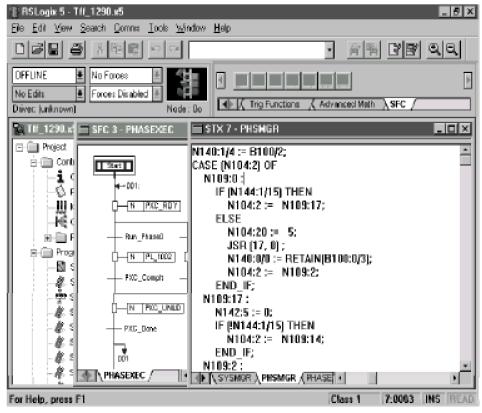This screenshot has height=413, width=482.
Task: Click the PL_1002 step in SFC
Action: coord(151,257)
